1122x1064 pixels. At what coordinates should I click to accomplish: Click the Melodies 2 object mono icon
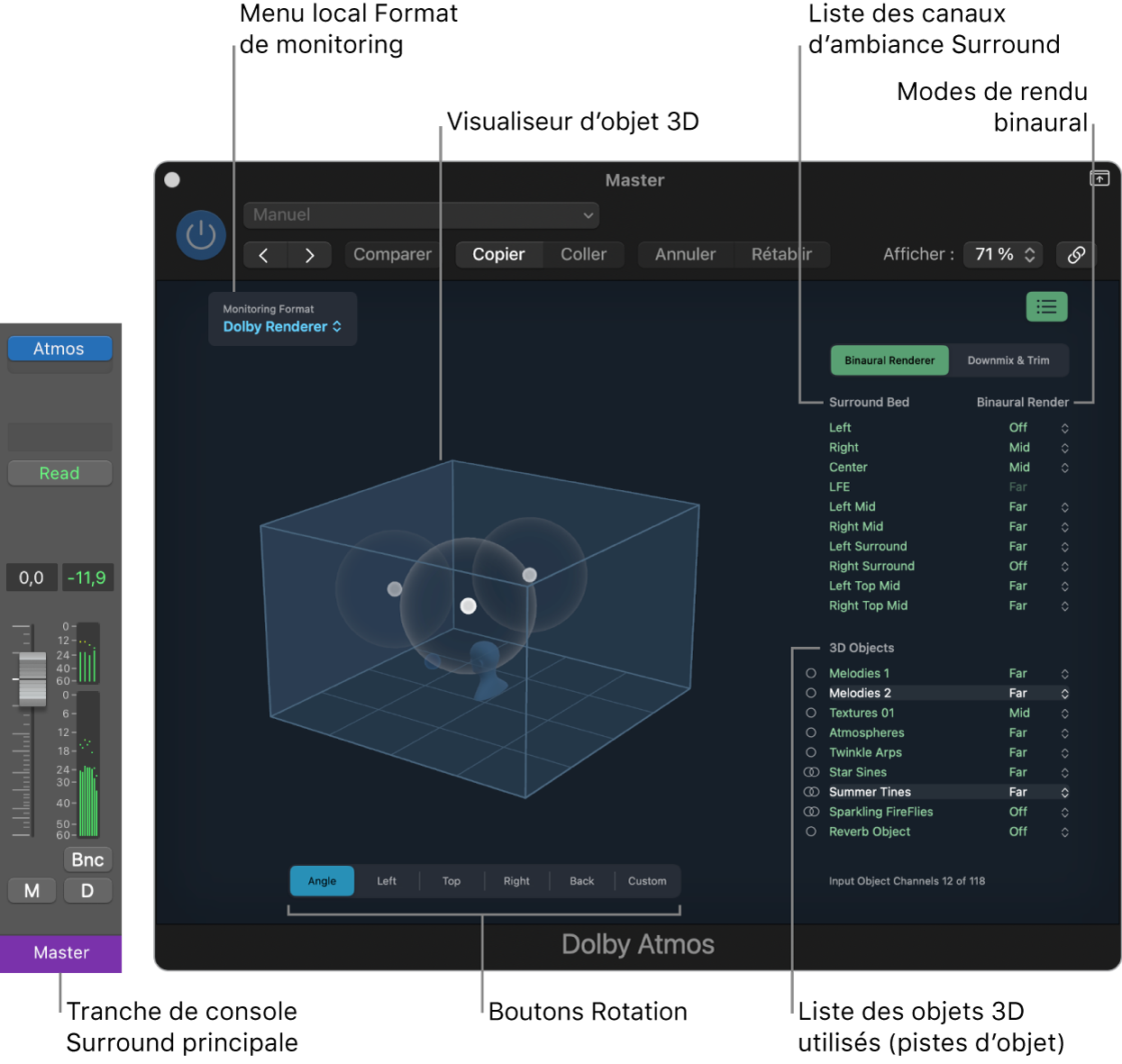tap(811, 693)
